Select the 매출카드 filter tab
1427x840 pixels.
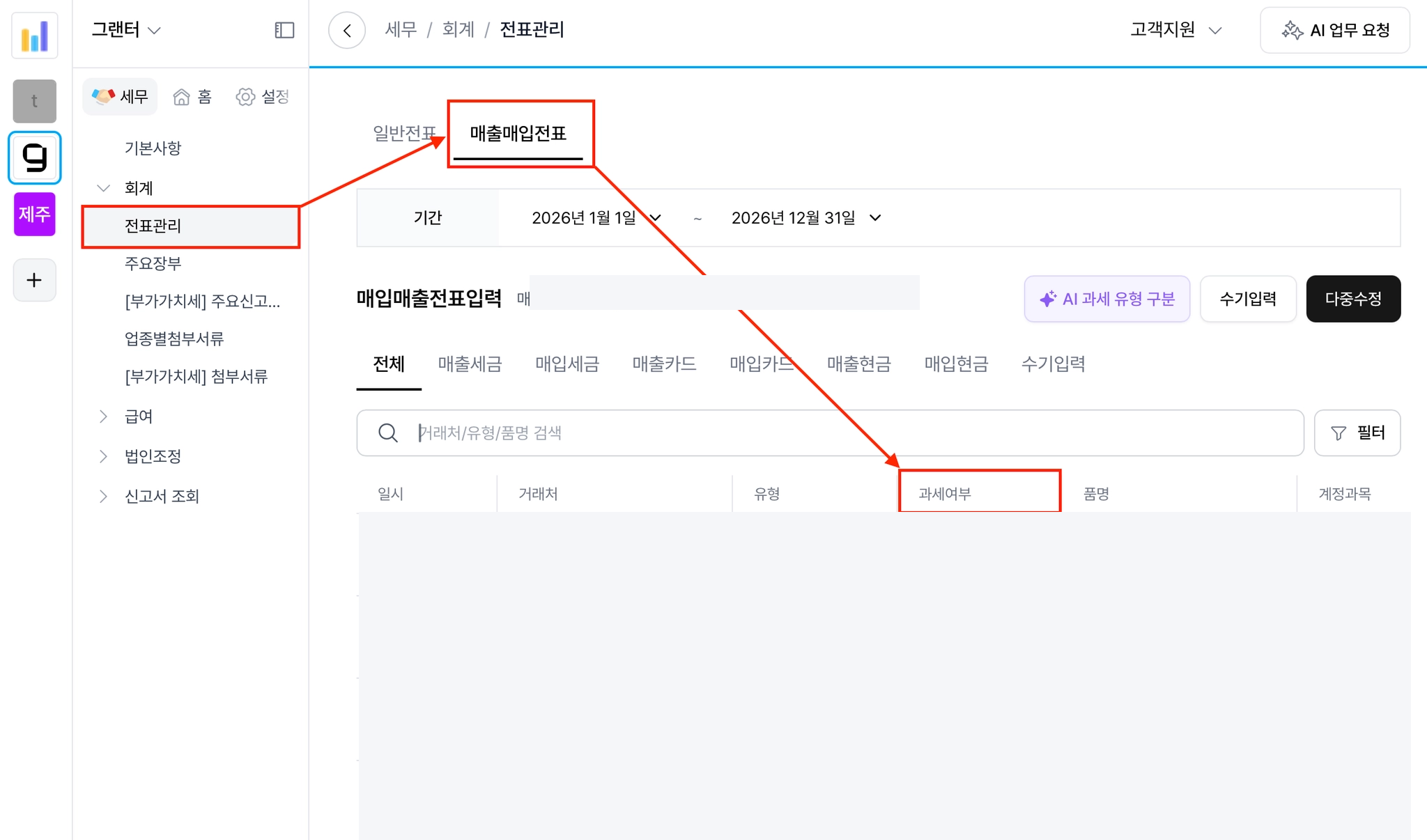coord(664,364)
